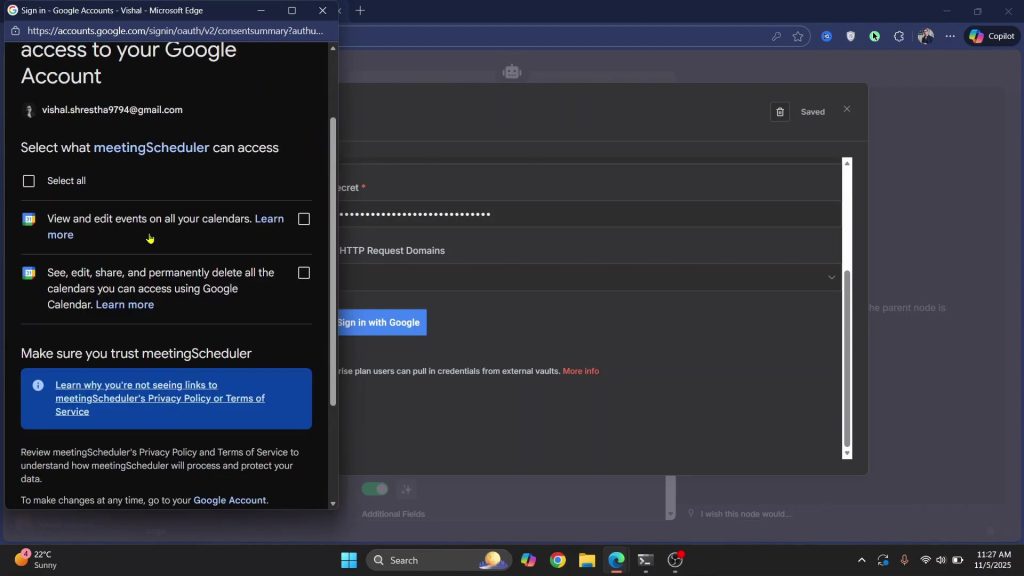Tick the permanently delete calendars permission checkbox
Viewport: 1024px width, 576px height.
point(304,273)
